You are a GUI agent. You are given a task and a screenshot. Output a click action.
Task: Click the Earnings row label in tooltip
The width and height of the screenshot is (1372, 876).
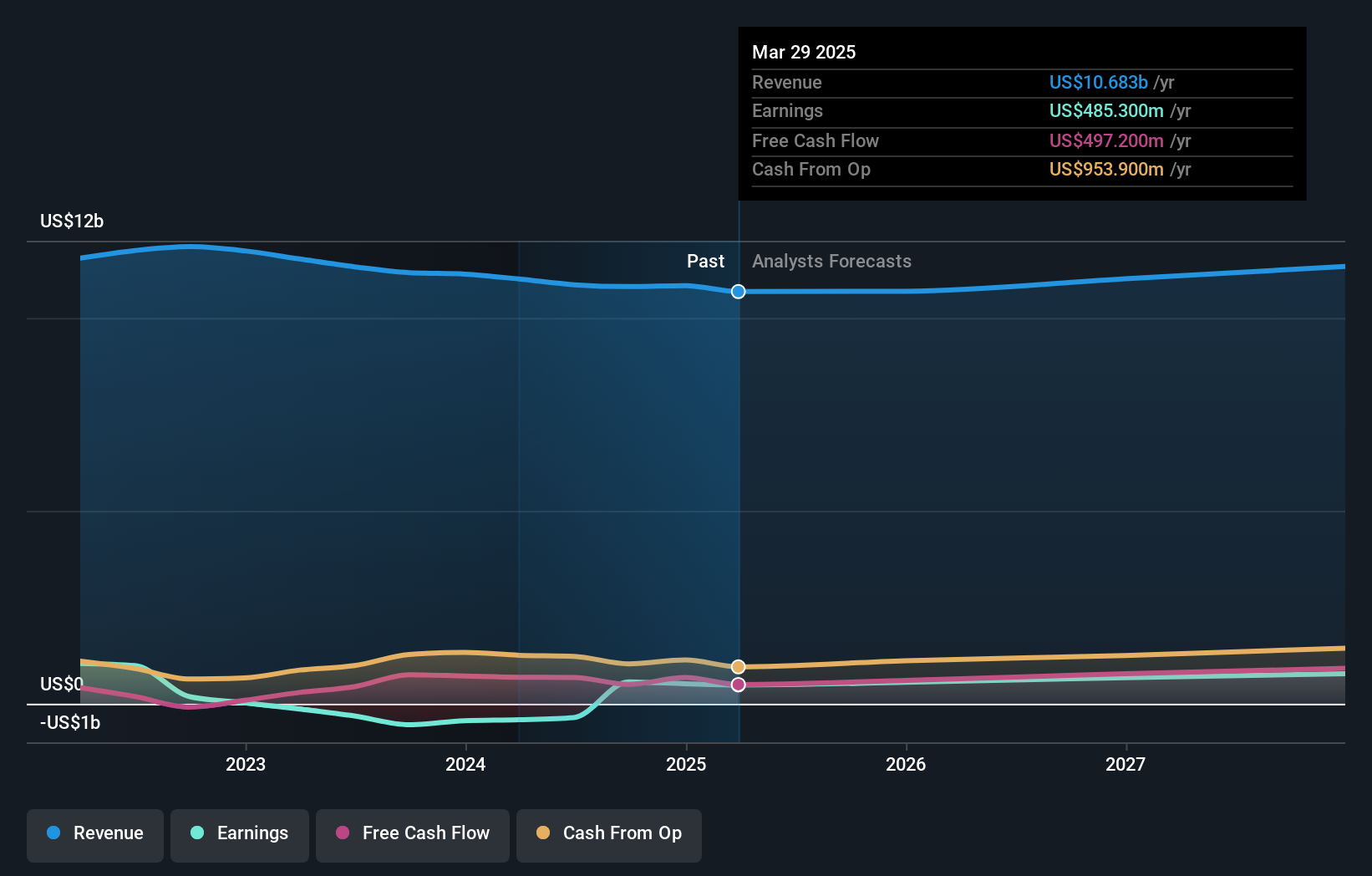(x=787, y=111)
